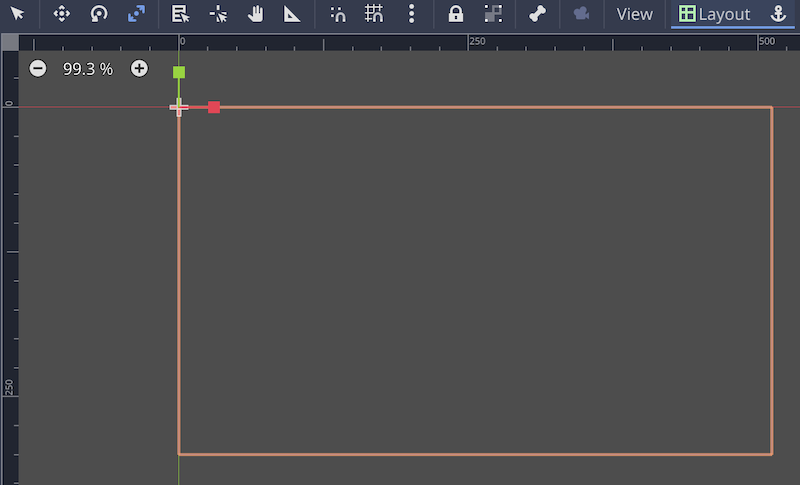Viewport: 800px width, 485px height.
Task: Reset zoom via the 99.3 % label
Action: click(x=88, y=69)
